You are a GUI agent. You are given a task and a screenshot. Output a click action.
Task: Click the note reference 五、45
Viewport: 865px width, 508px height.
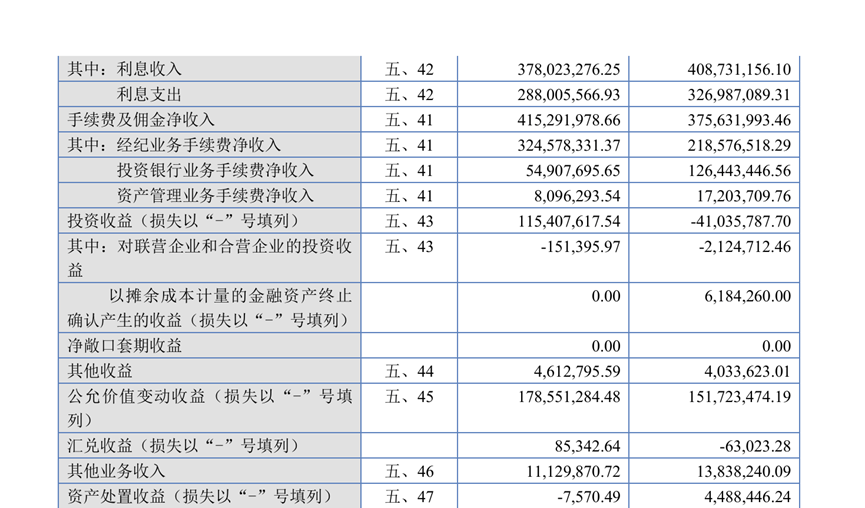(x=409, y=397)
